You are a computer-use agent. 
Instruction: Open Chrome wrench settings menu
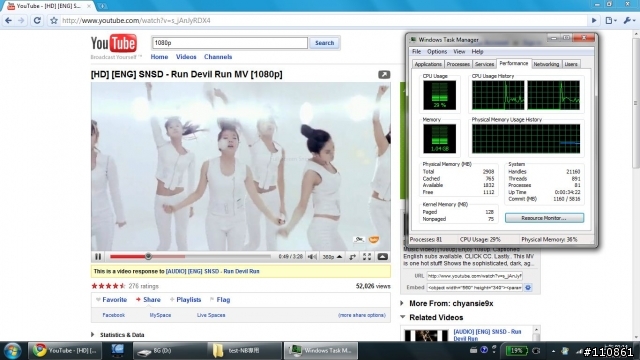[x=627, y=20]
